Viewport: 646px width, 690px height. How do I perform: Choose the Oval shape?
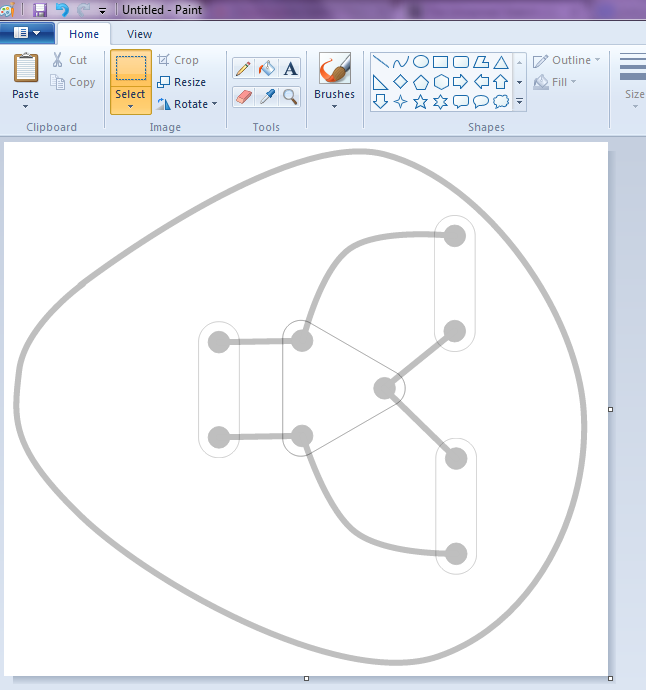[x=421, y=62]
